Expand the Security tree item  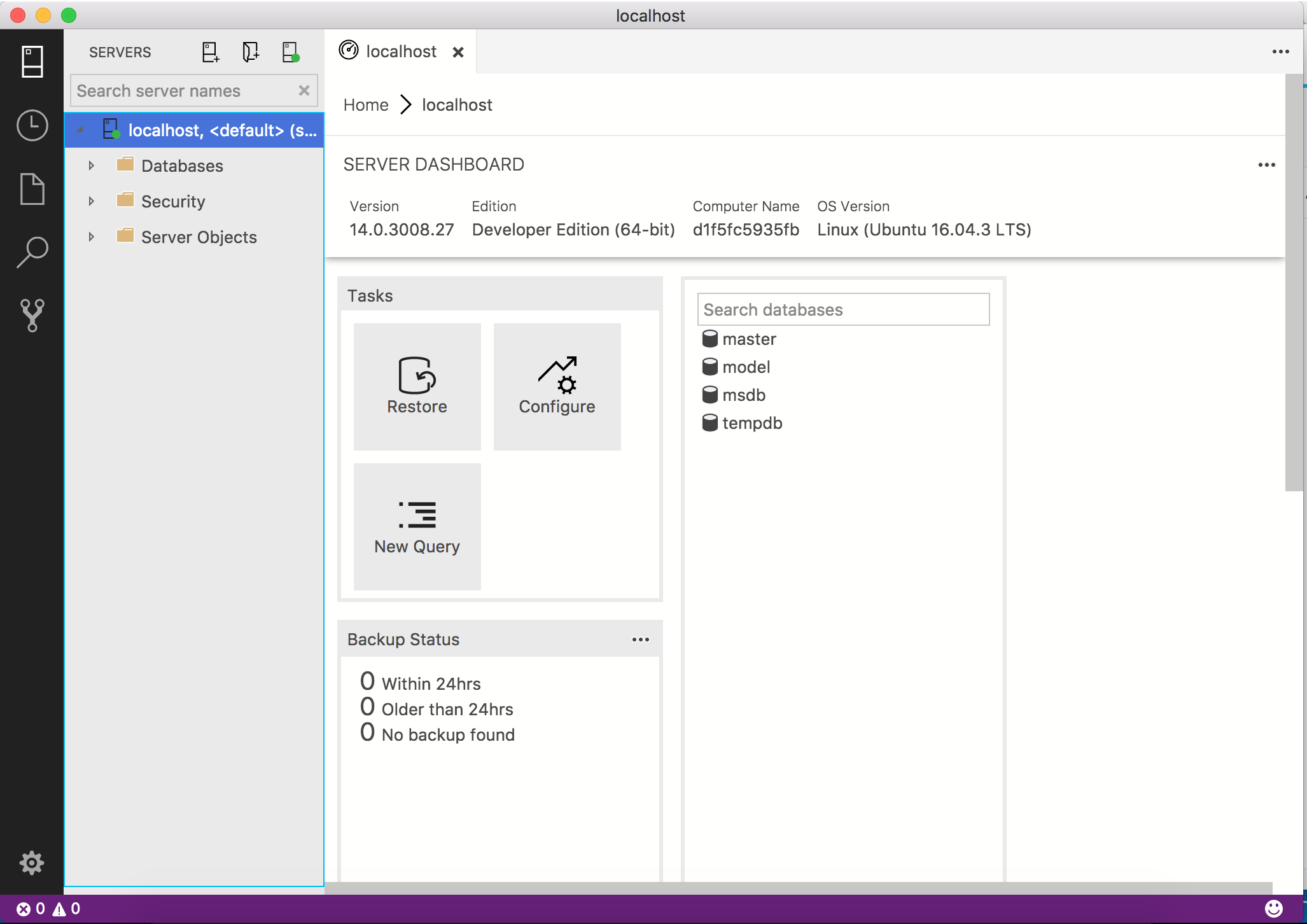[x=91, y=201]
